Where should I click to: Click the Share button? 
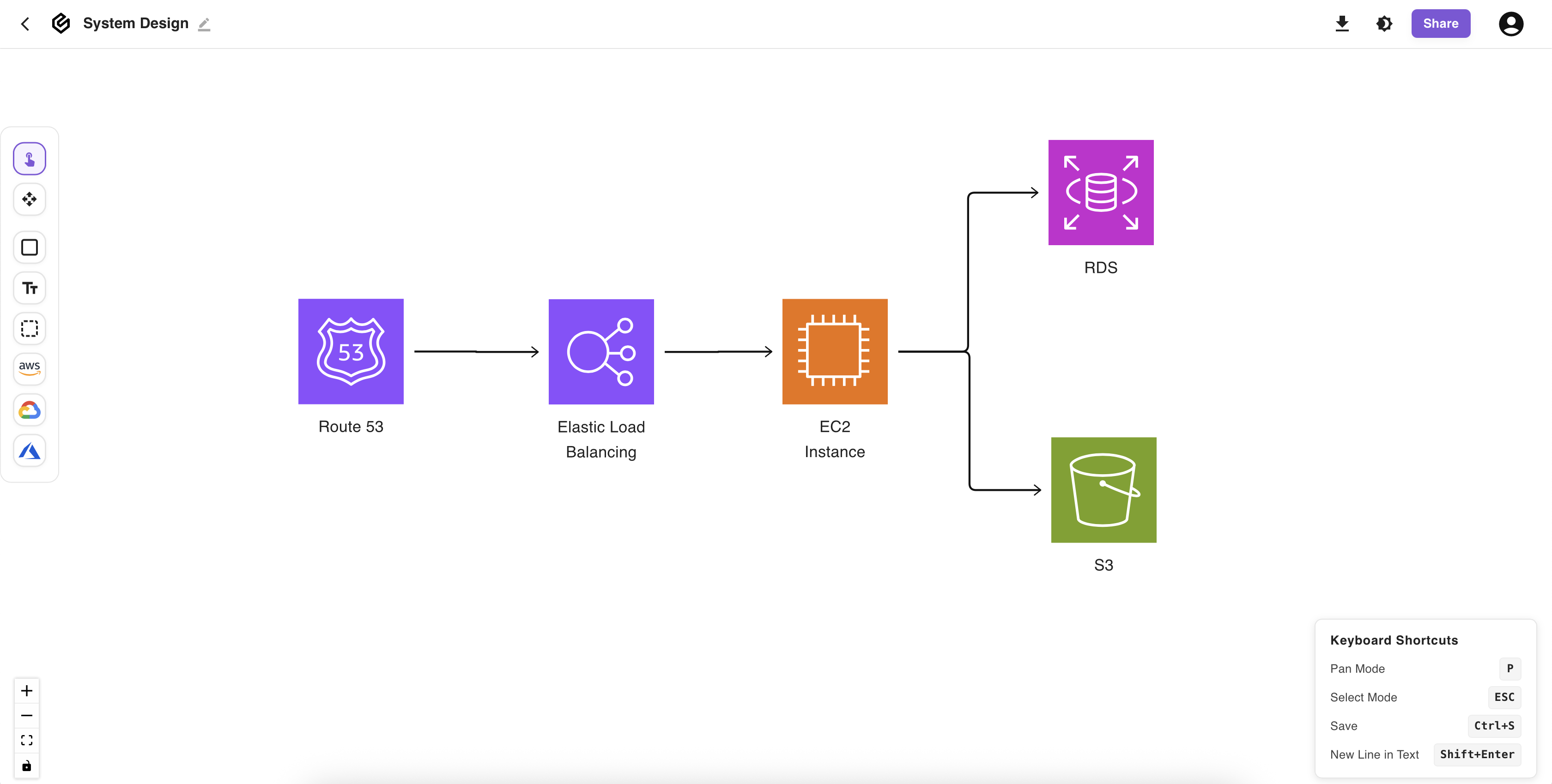(1441, 24)
